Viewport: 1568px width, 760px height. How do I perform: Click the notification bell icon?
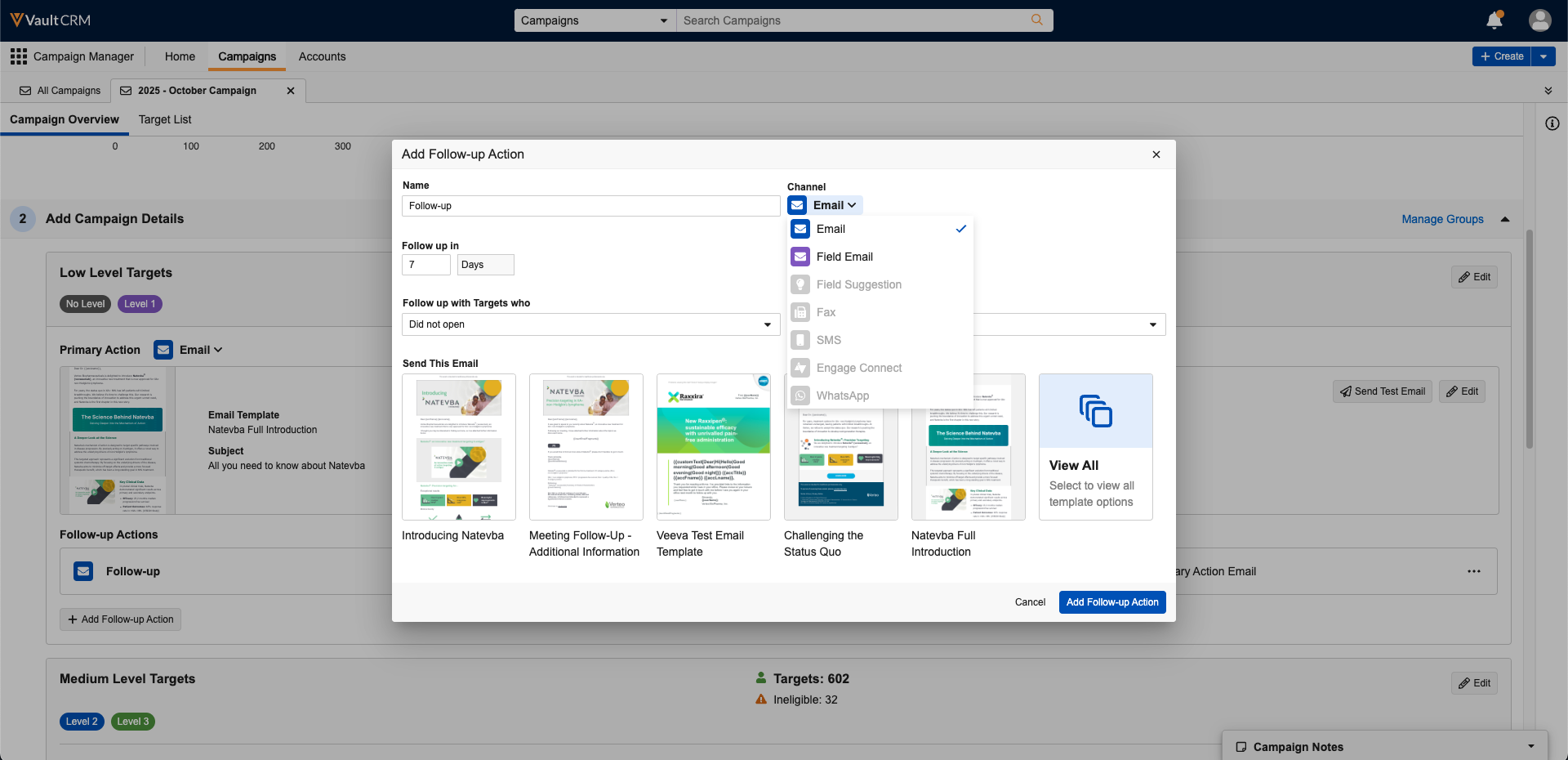coord(1494,20)
